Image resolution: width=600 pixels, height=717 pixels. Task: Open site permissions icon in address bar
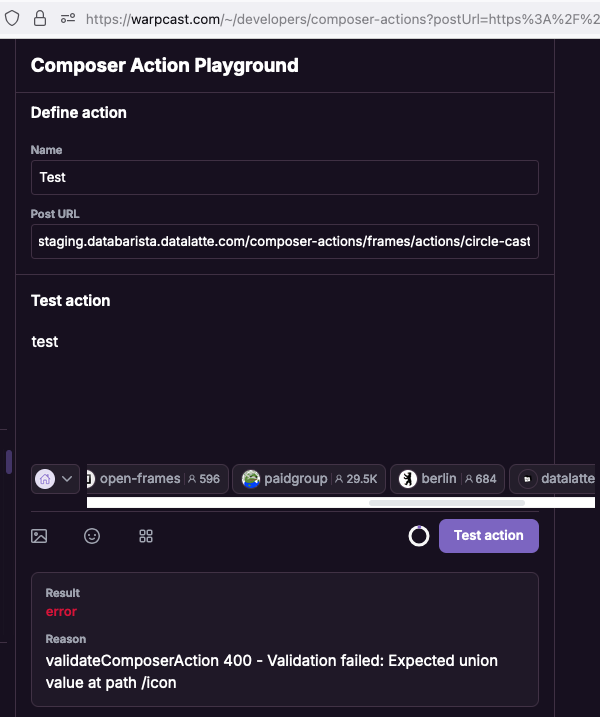tap(68, 19)
